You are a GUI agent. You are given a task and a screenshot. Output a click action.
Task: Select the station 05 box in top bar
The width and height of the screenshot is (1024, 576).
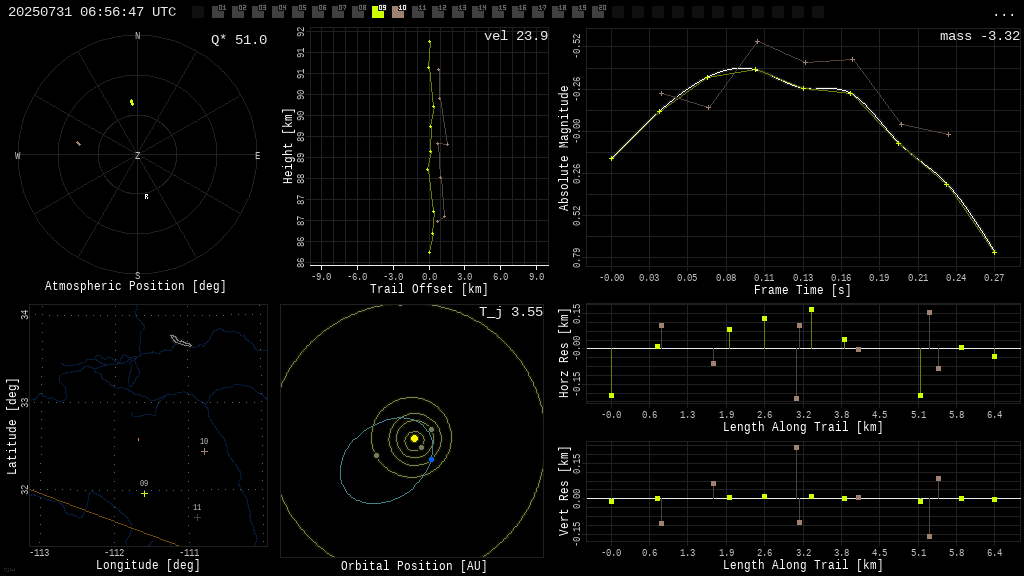[x=298, y=12]
